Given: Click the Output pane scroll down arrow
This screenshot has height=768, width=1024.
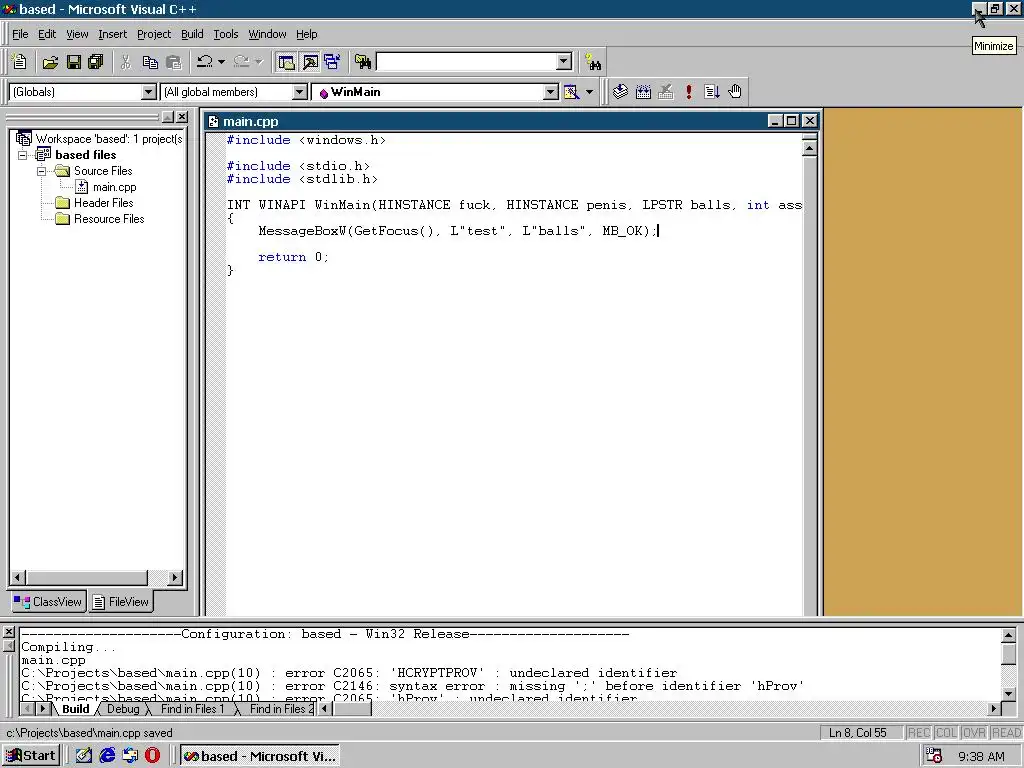Looking at the screenshot, I should [x=1008, y=694].
